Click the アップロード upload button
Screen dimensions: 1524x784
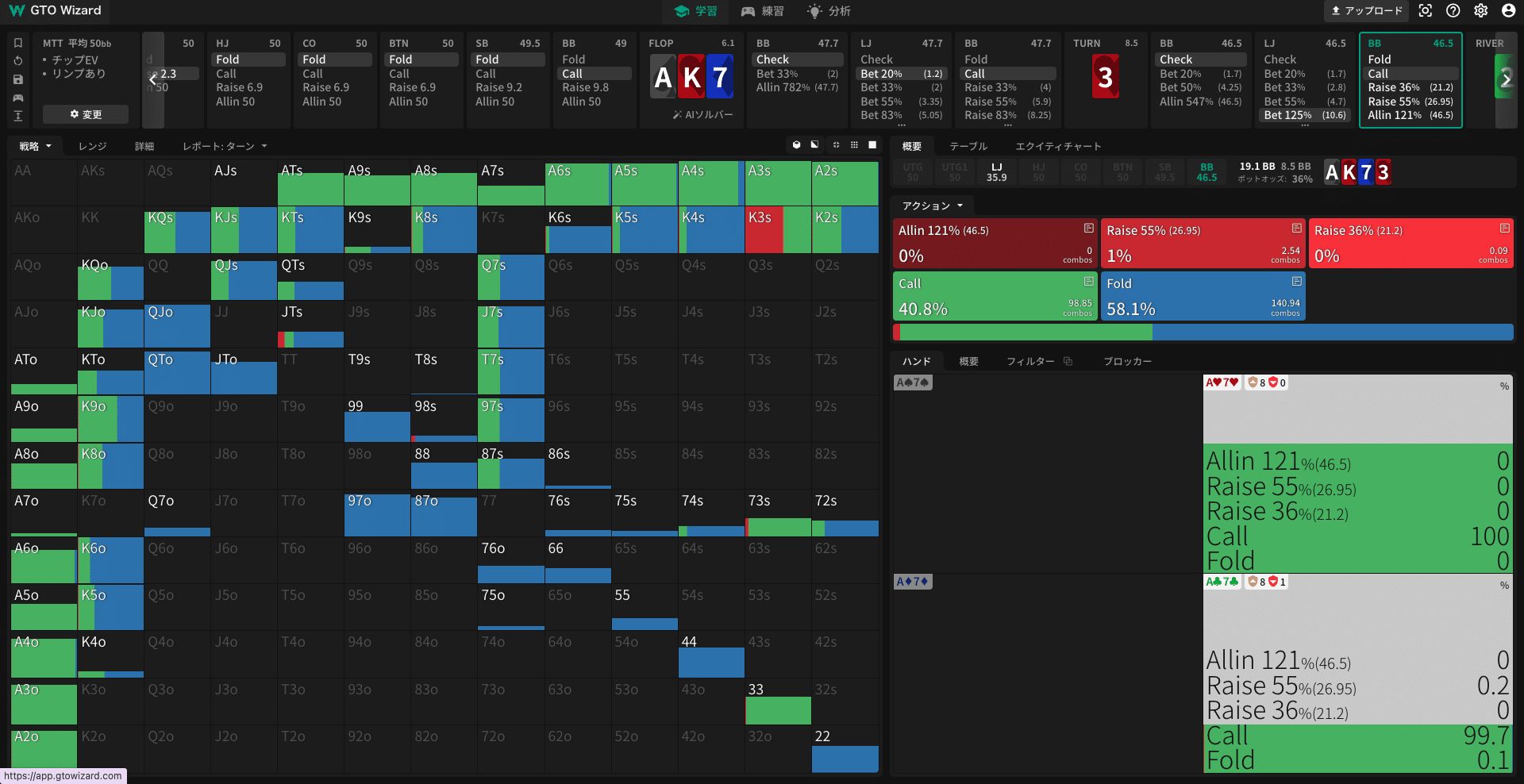(1366, 11)
